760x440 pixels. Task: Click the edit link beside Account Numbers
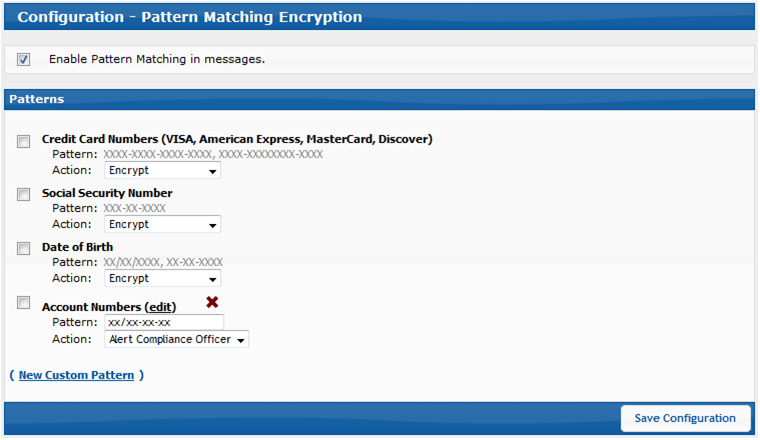pos(160,307)
